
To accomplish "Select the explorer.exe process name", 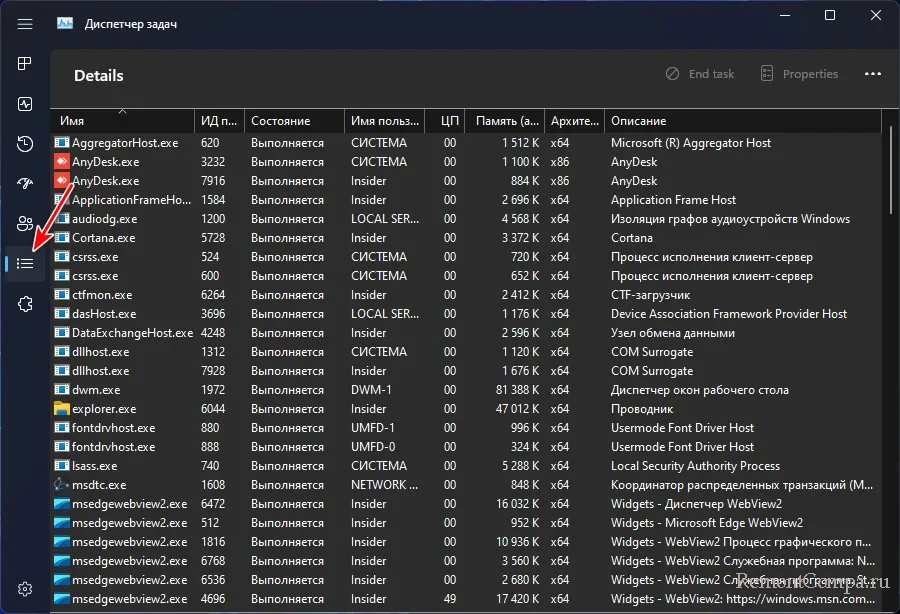I will [104, 409].
